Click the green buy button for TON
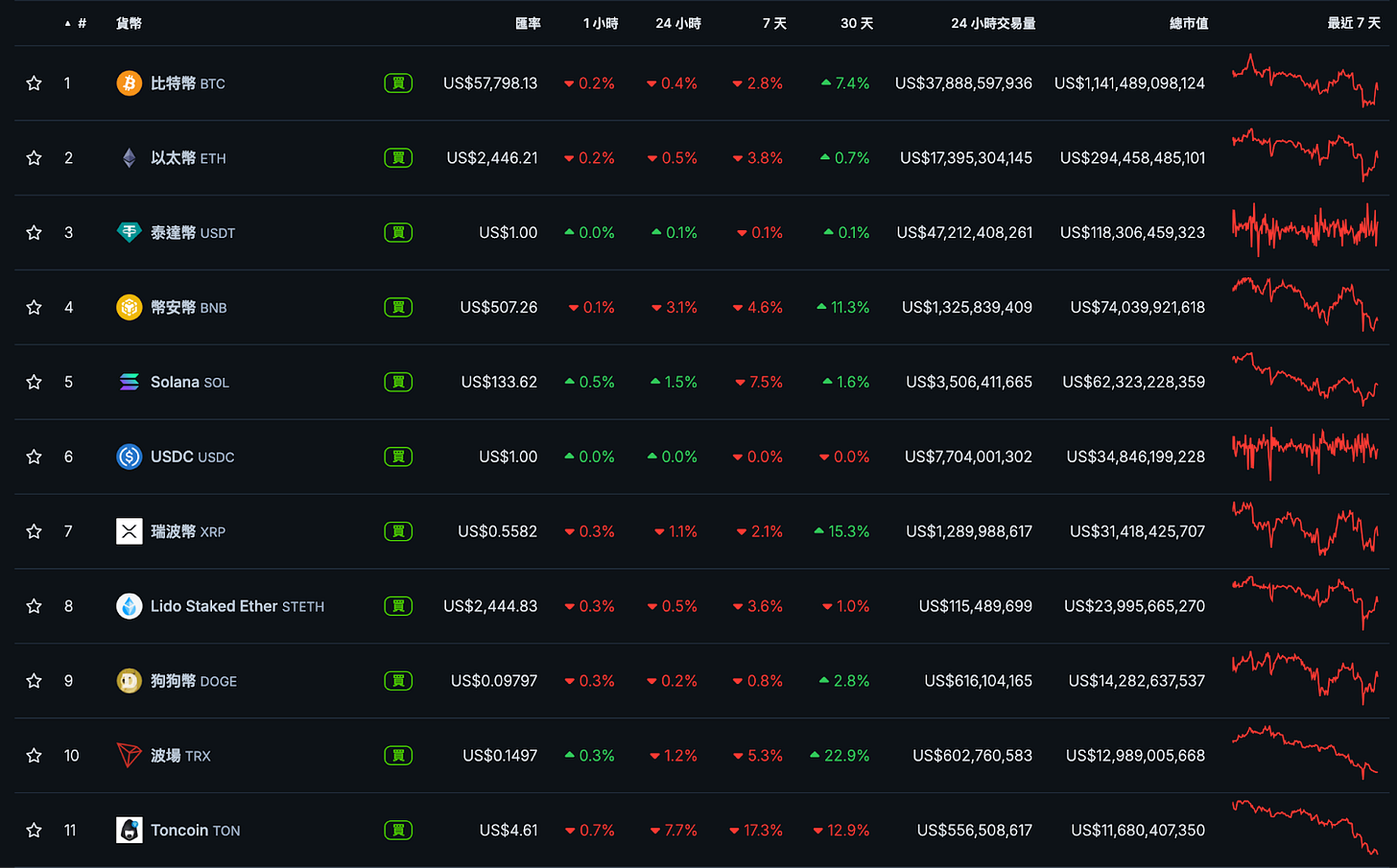The height and width of the screenshot is (868, 1397). (398, 831)
